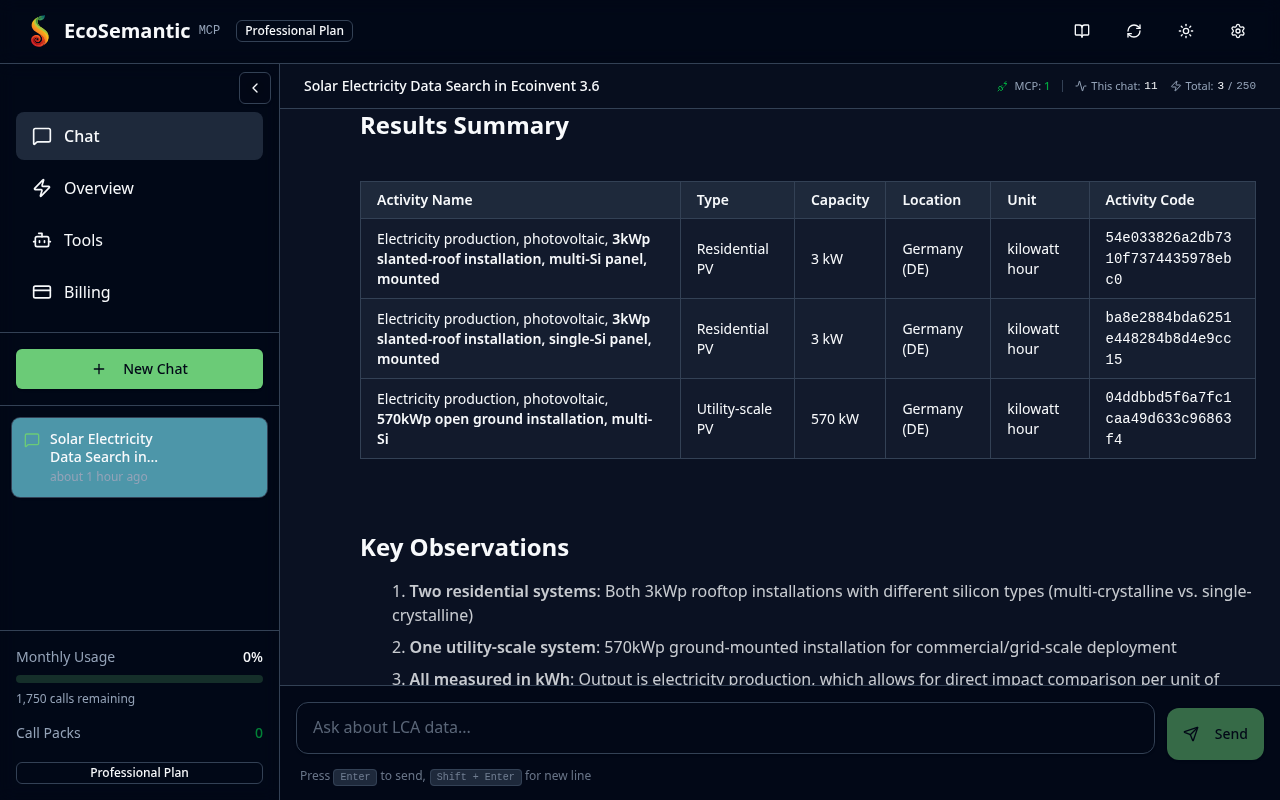Click the Professional Plan button in sidebar
Screen dimensions: 1280x800
[x=139, y=773]
